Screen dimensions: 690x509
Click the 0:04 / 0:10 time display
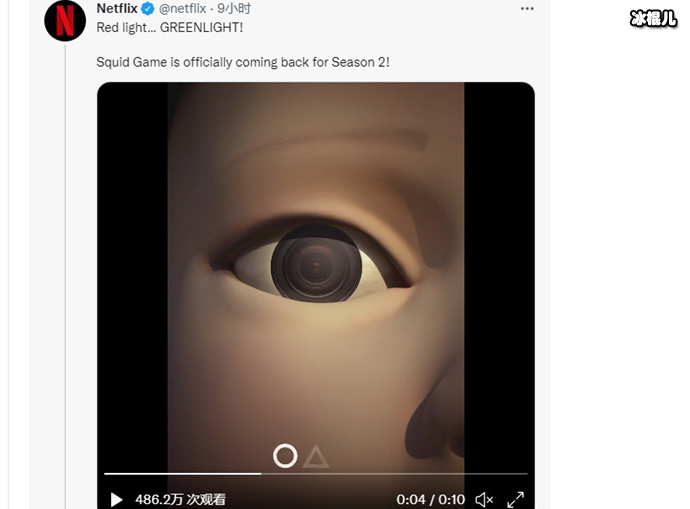(431, 499)
